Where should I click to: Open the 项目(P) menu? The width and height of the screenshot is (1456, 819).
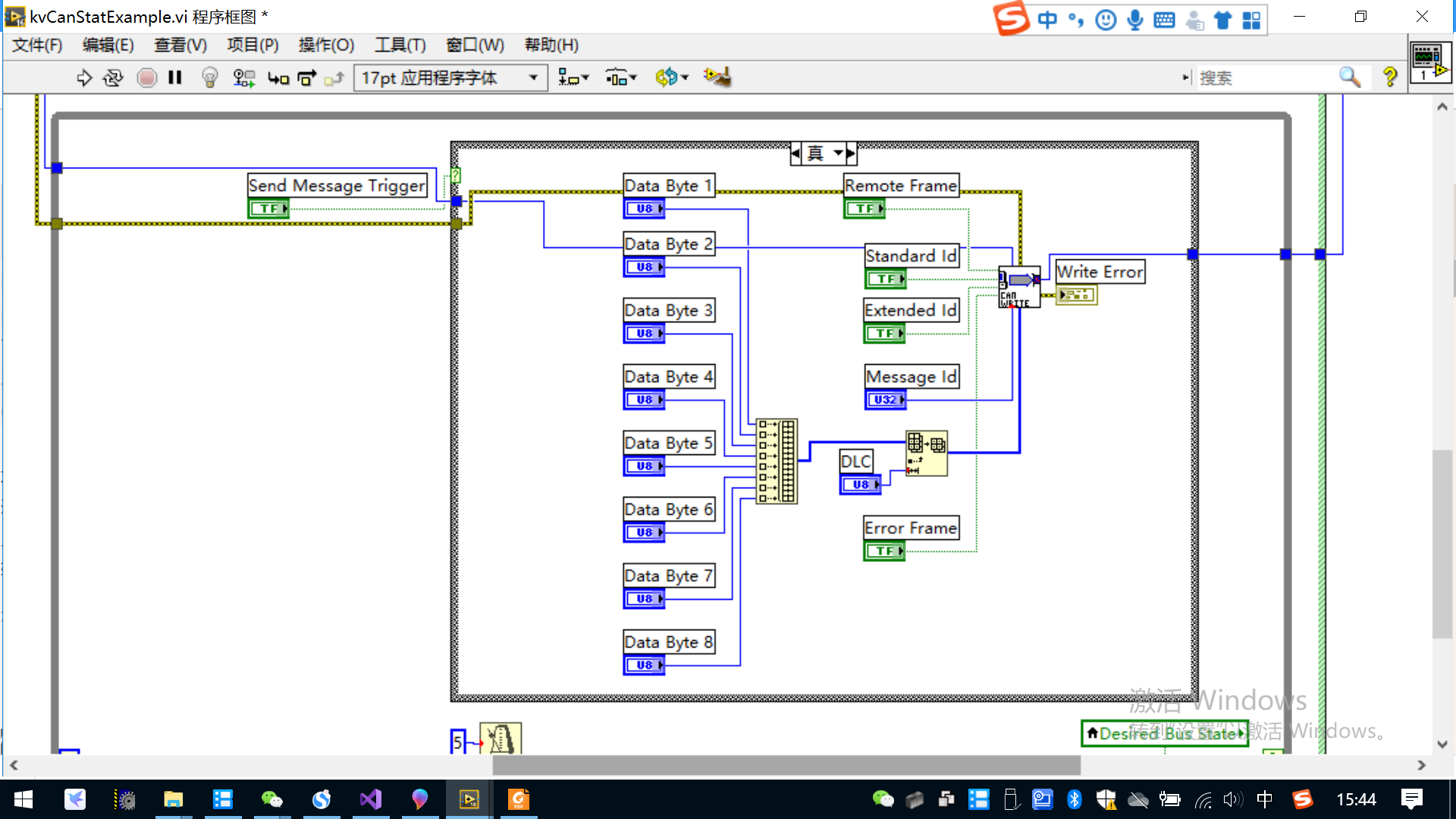(253, 45)
